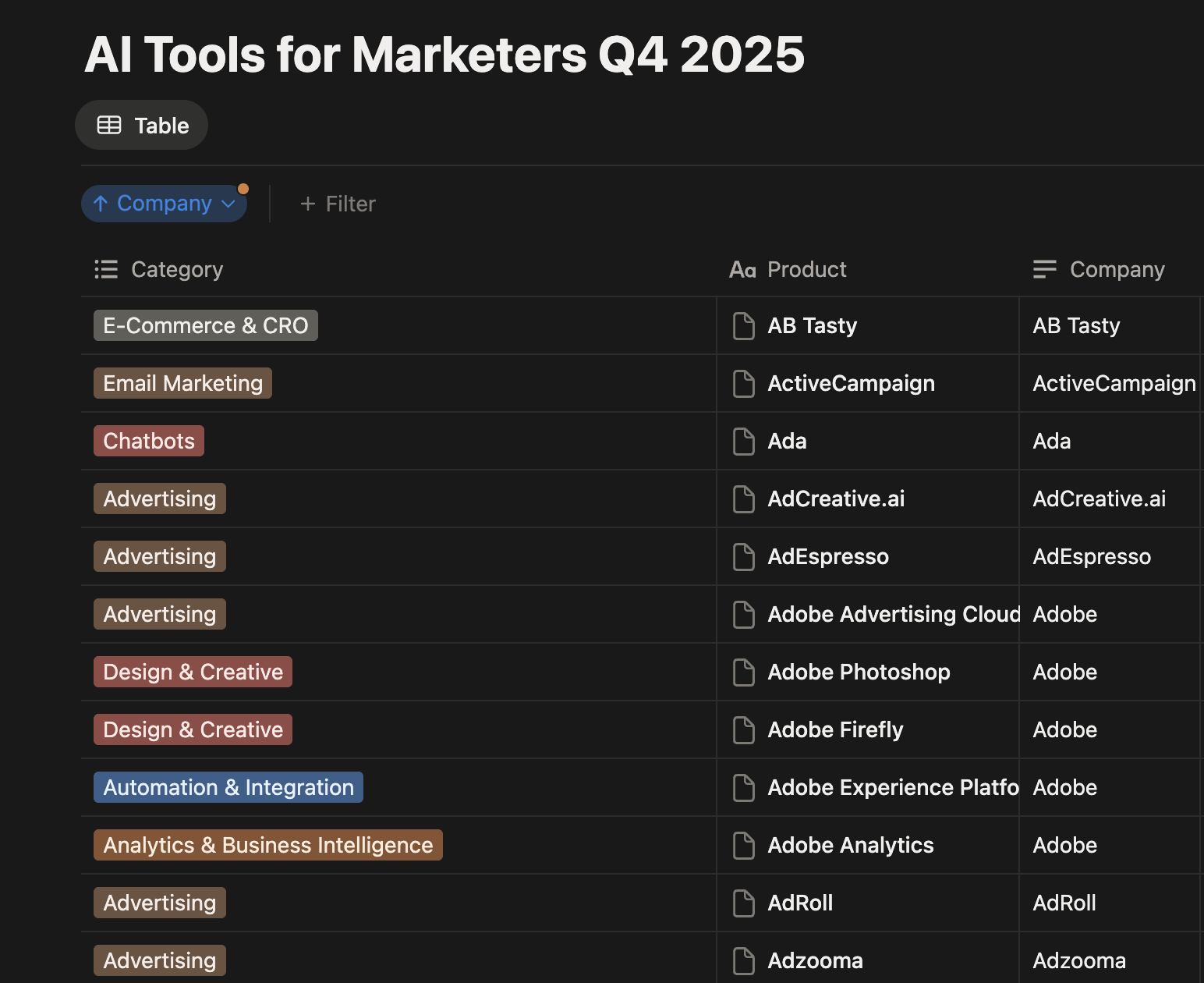The width and height of the screenshot is (1204, 983).
Task: Open the category selector in the AdCreative.ai row
Action: (x=159, y=499)
